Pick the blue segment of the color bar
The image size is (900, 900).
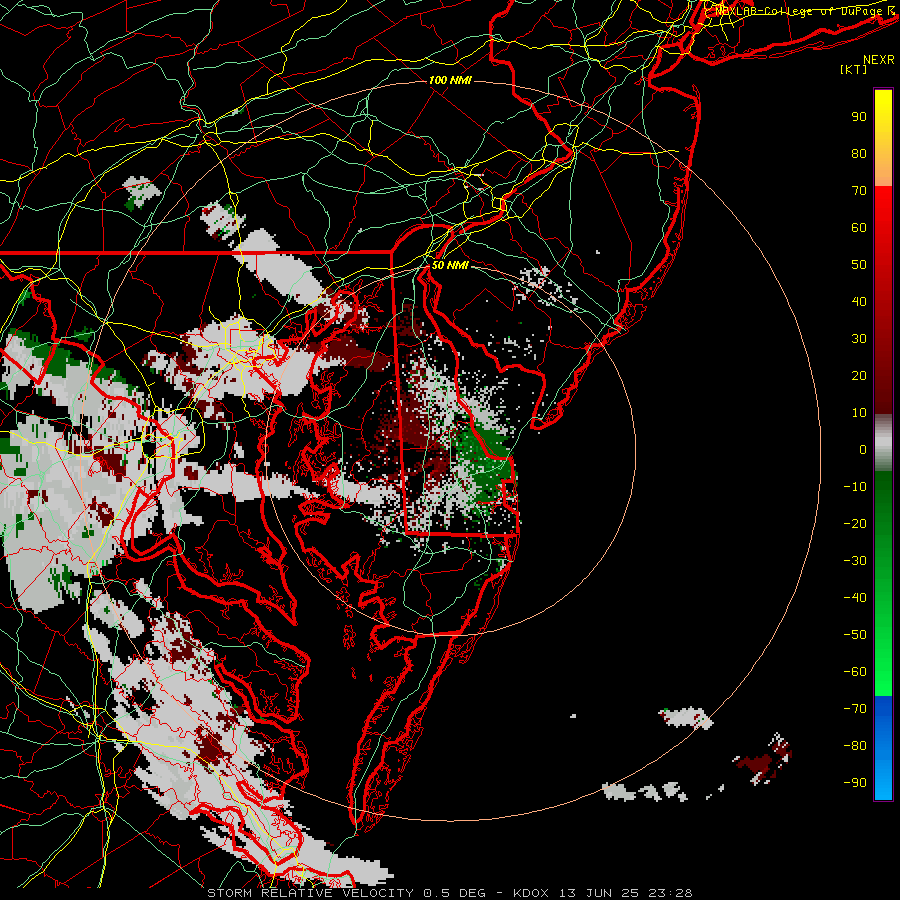pos(883,748)
